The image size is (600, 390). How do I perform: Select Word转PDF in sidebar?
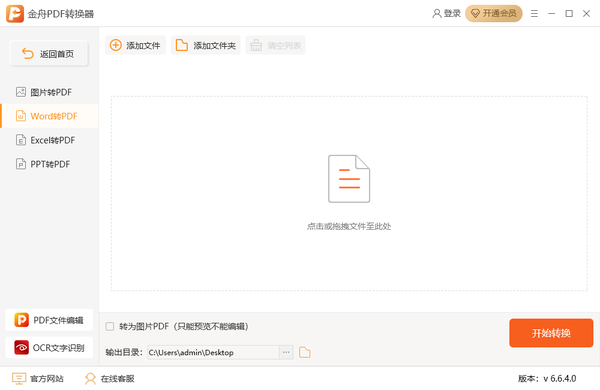[x=49, y=116]
